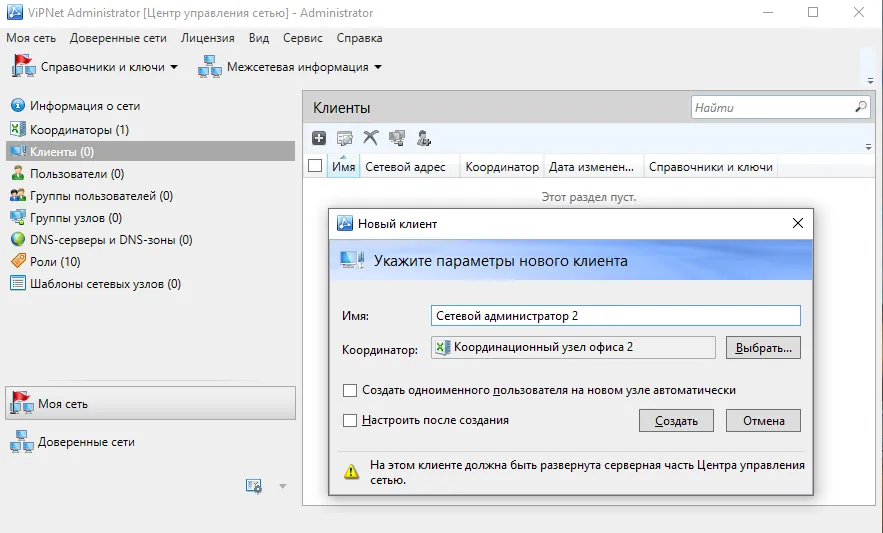Click the Найти search field
Viewport: 883px width, 533px height.
pos(781,107)
